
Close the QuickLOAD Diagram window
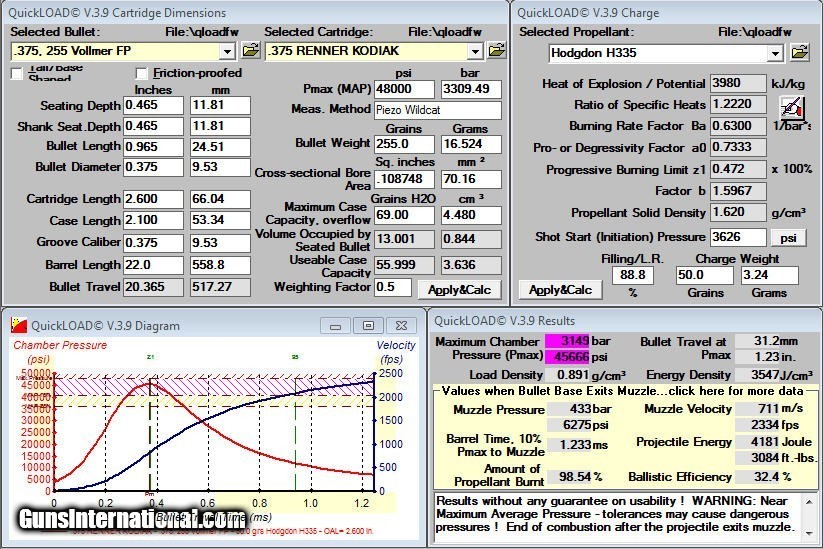pyautogui.click(x=401, y=325)
